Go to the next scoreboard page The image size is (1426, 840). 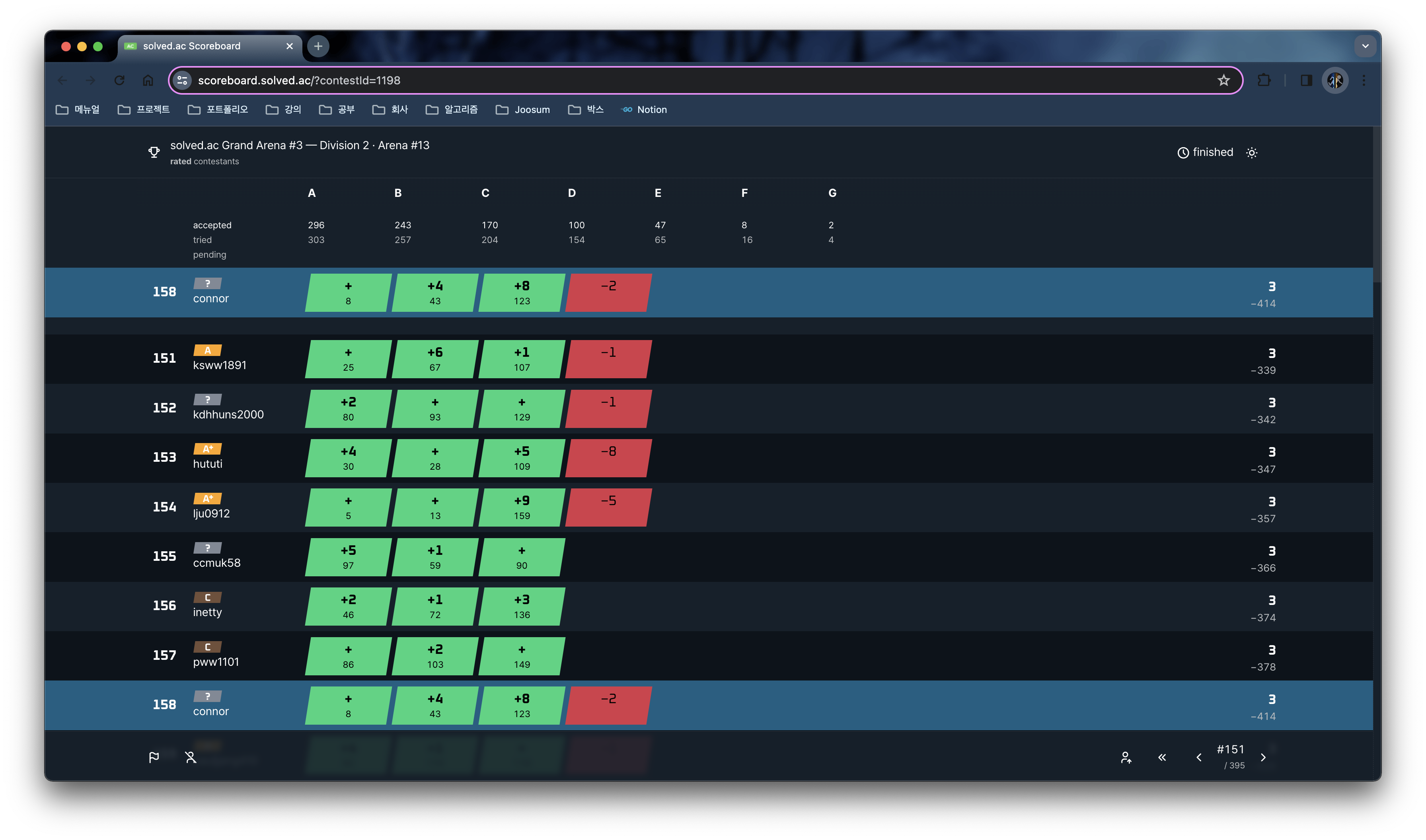[x=1263, y=757]
